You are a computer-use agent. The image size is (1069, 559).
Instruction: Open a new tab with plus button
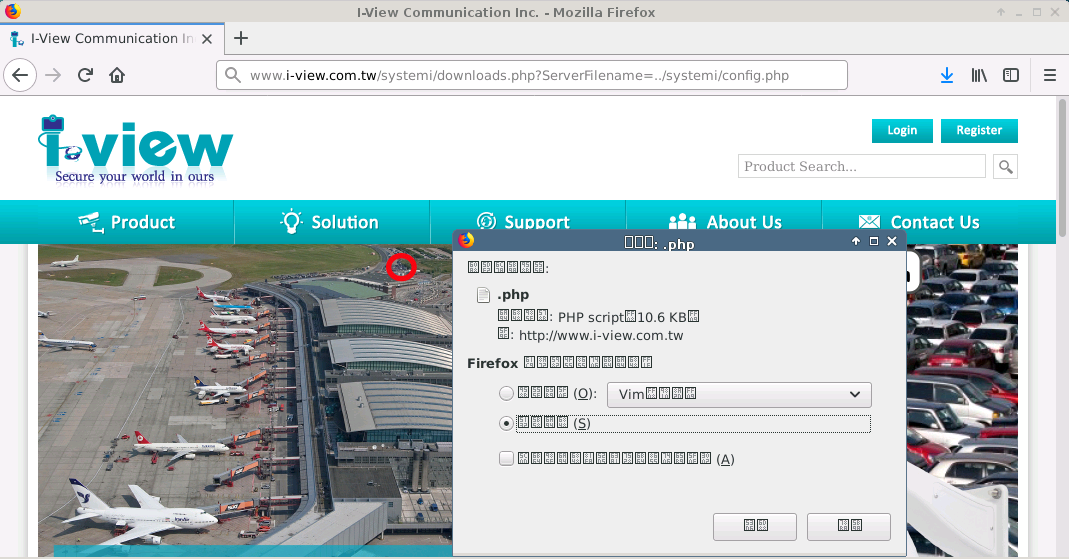241,38
